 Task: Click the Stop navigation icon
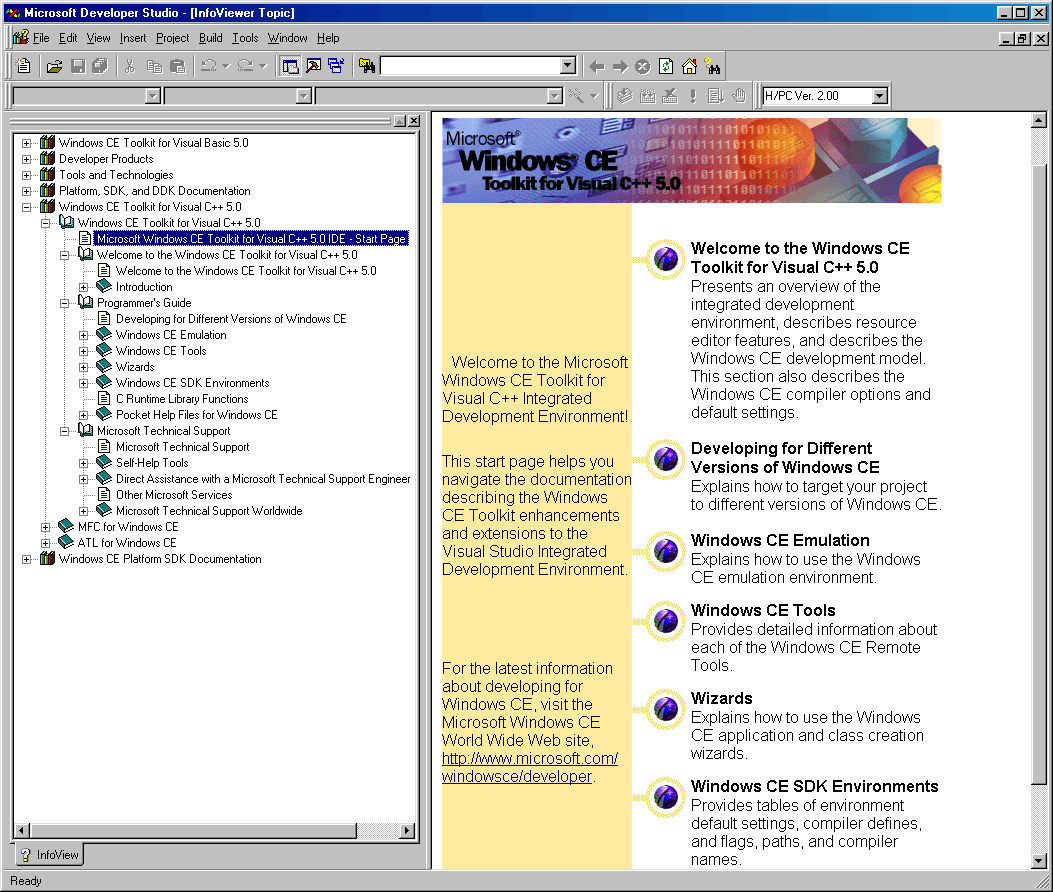tap(643, 66)
